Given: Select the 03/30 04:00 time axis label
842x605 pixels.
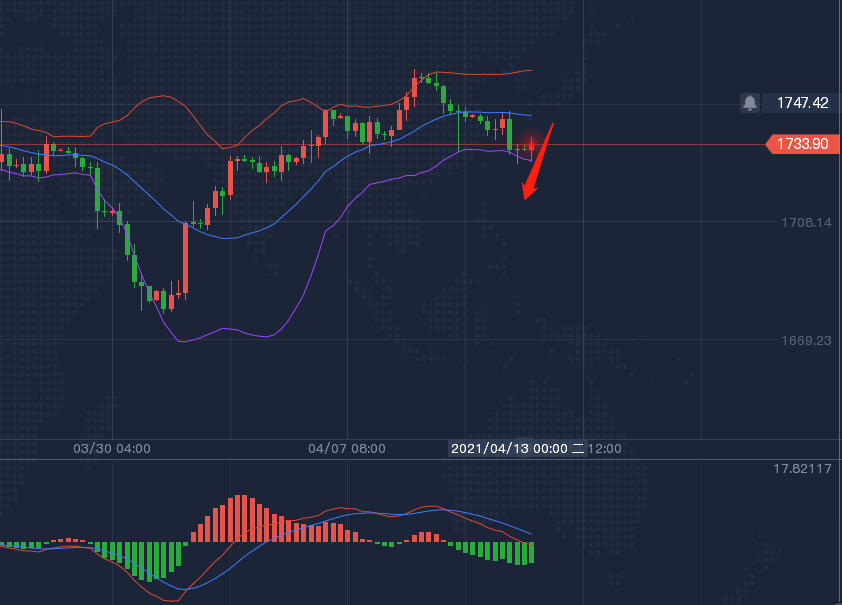Looking at the screenshot, I should coord(112,449).
